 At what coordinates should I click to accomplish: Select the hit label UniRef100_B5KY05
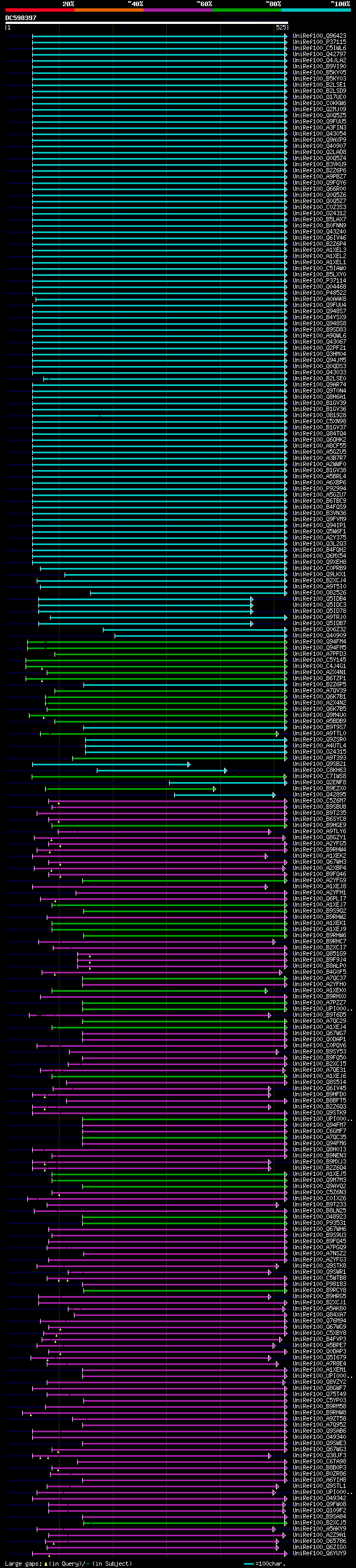click(319, 72)
